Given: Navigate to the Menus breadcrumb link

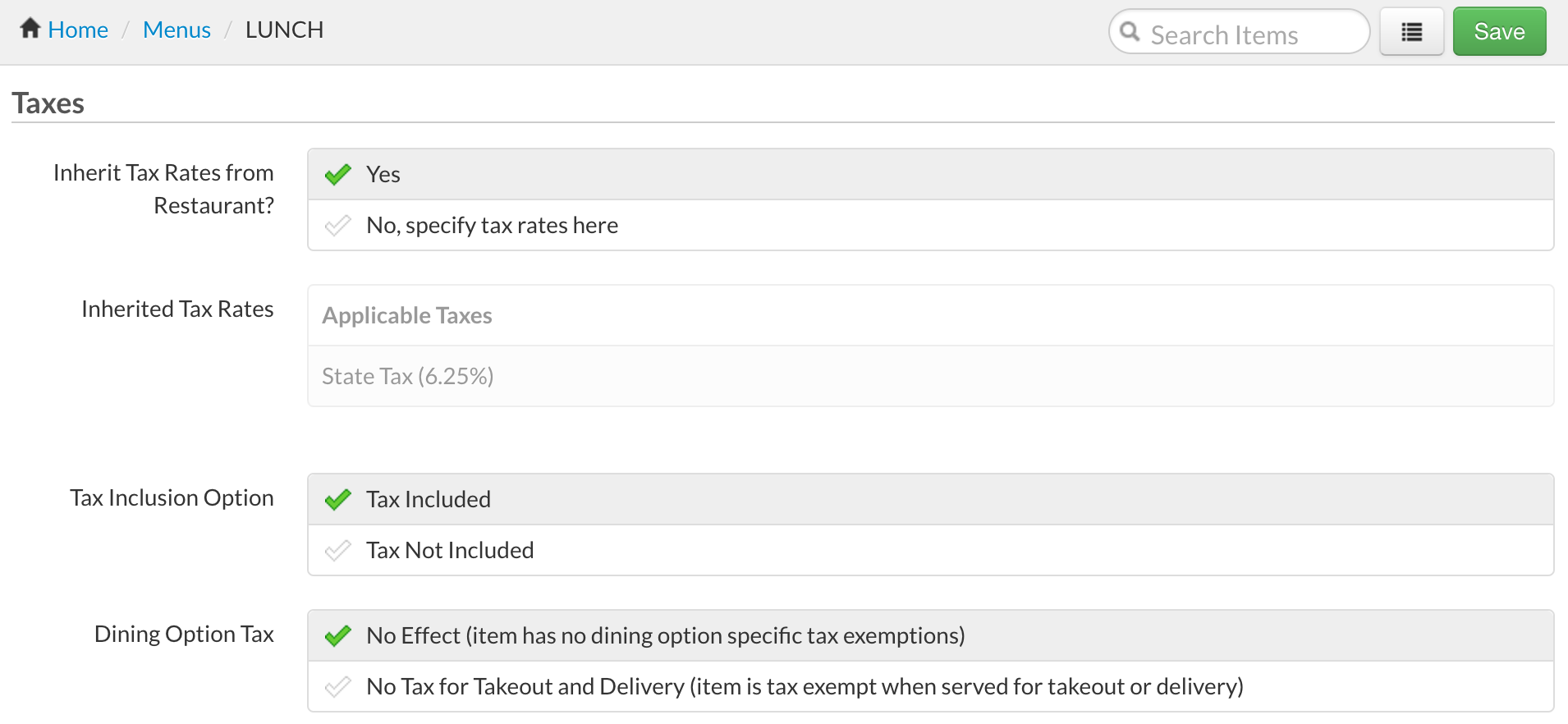Looking at the screenshot, I should [x=177, y=30].
